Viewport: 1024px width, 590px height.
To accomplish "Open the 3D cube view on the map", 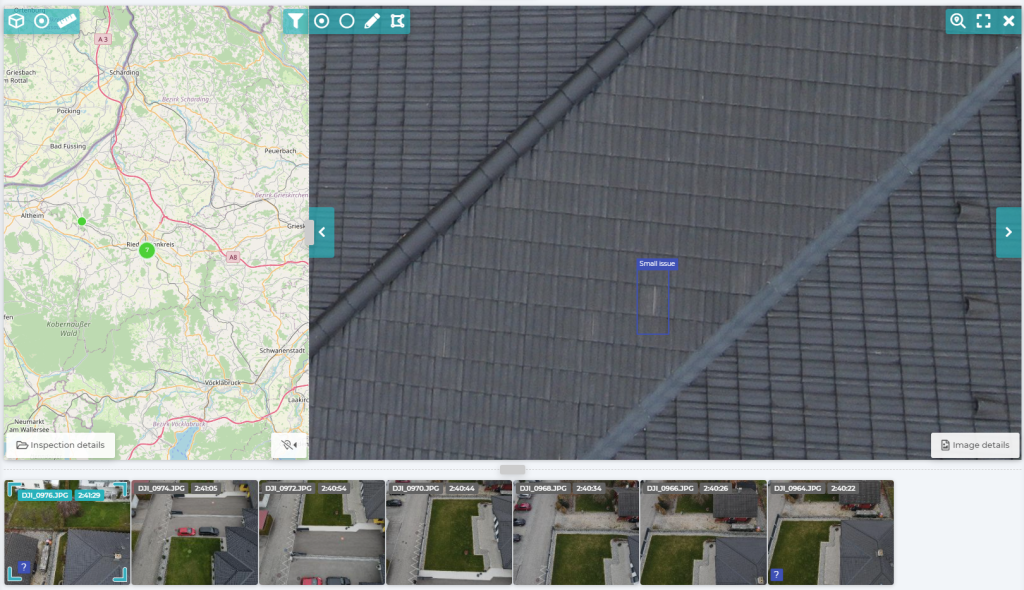I will 16,21.
